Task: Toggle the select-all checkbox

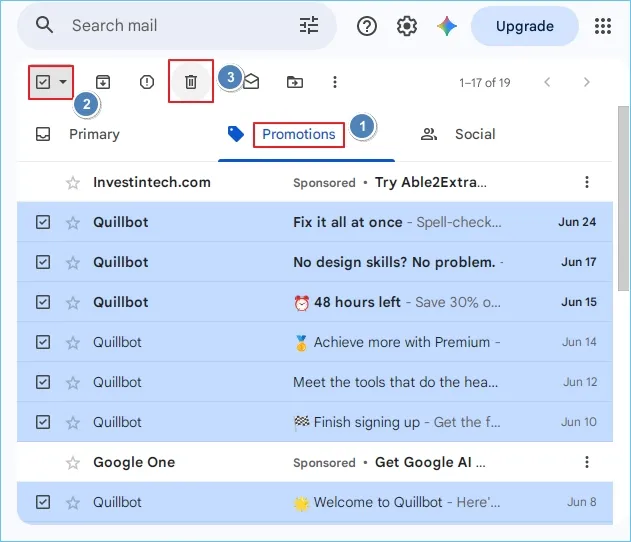Action: tap(43, 82)
